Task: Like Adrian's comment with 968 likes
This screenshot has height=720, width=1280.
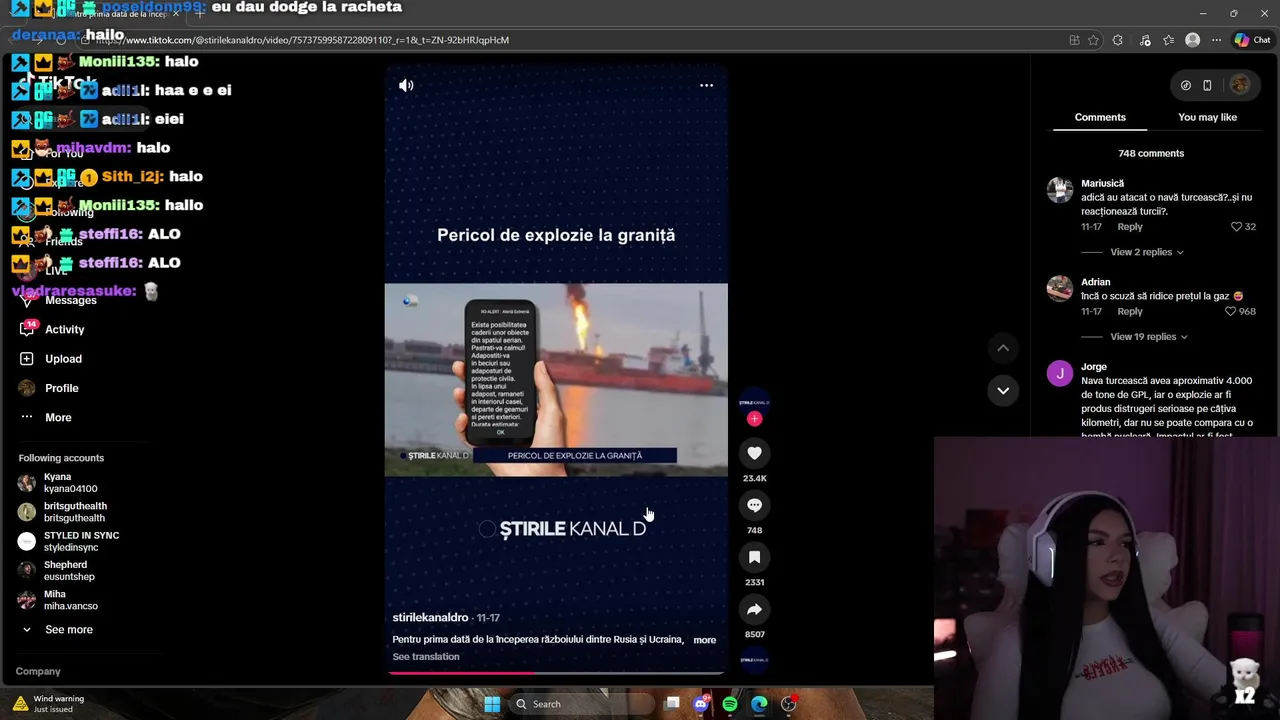Action: tap(1231, 311)
